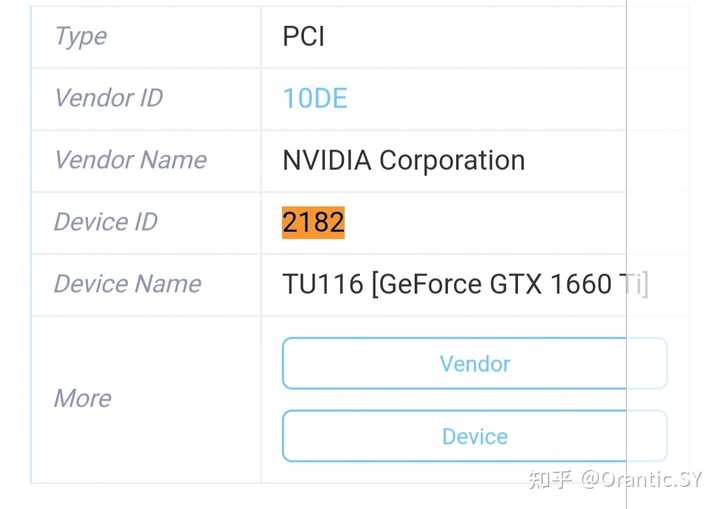Open the Vendor details button
Image resolution: width=720 pixels, height=509 pixels.
(x=474, y=363)
